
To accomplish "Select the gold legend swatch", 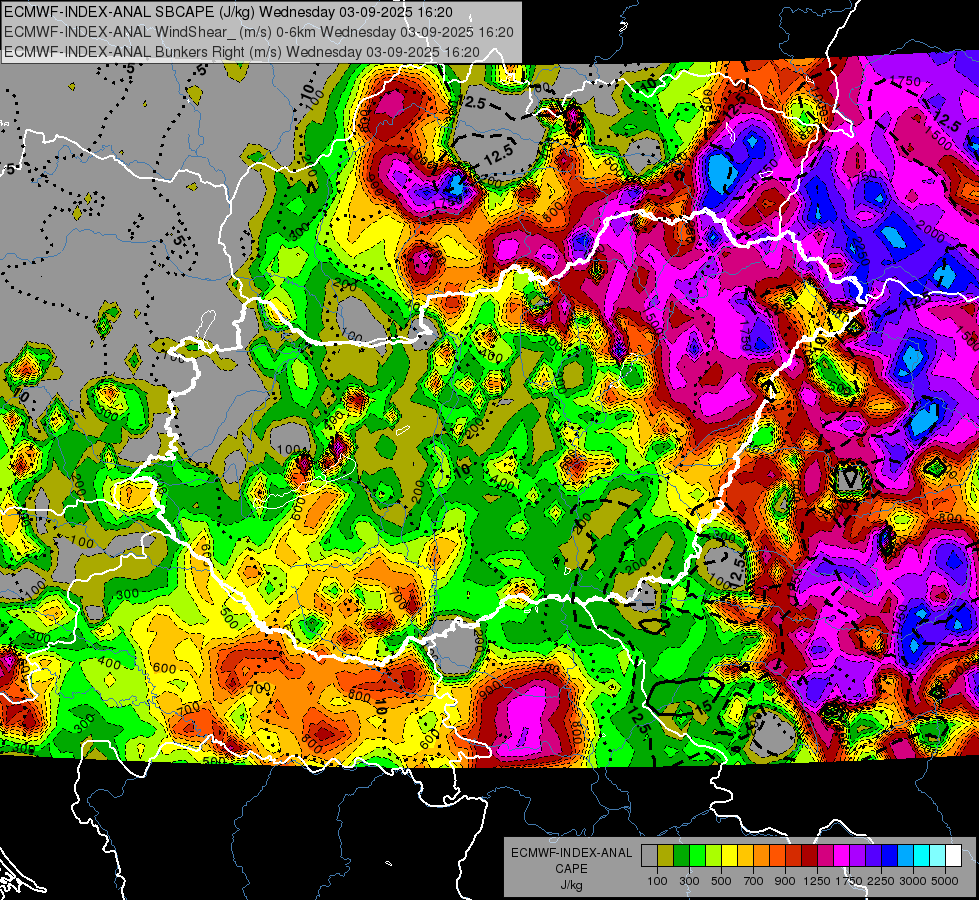I will pyautogui.click(x=745, y=856).
